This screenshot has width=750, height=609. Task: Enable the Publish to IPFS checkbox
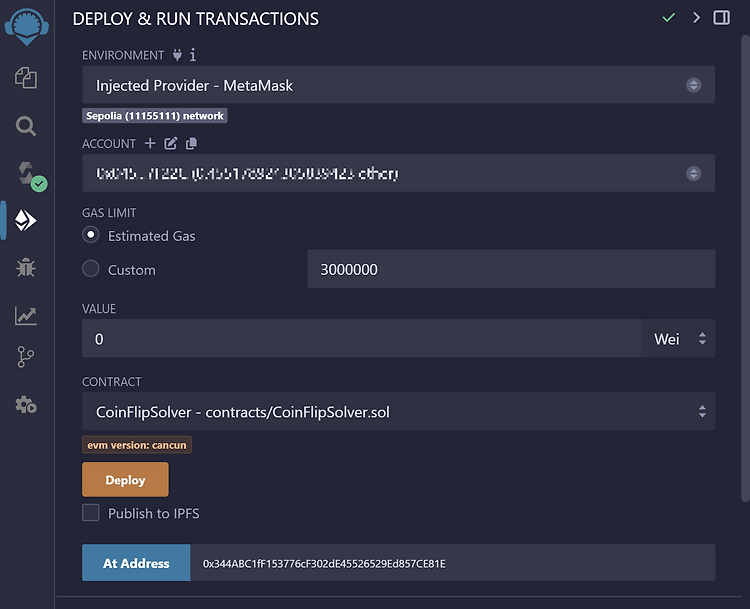91,512
